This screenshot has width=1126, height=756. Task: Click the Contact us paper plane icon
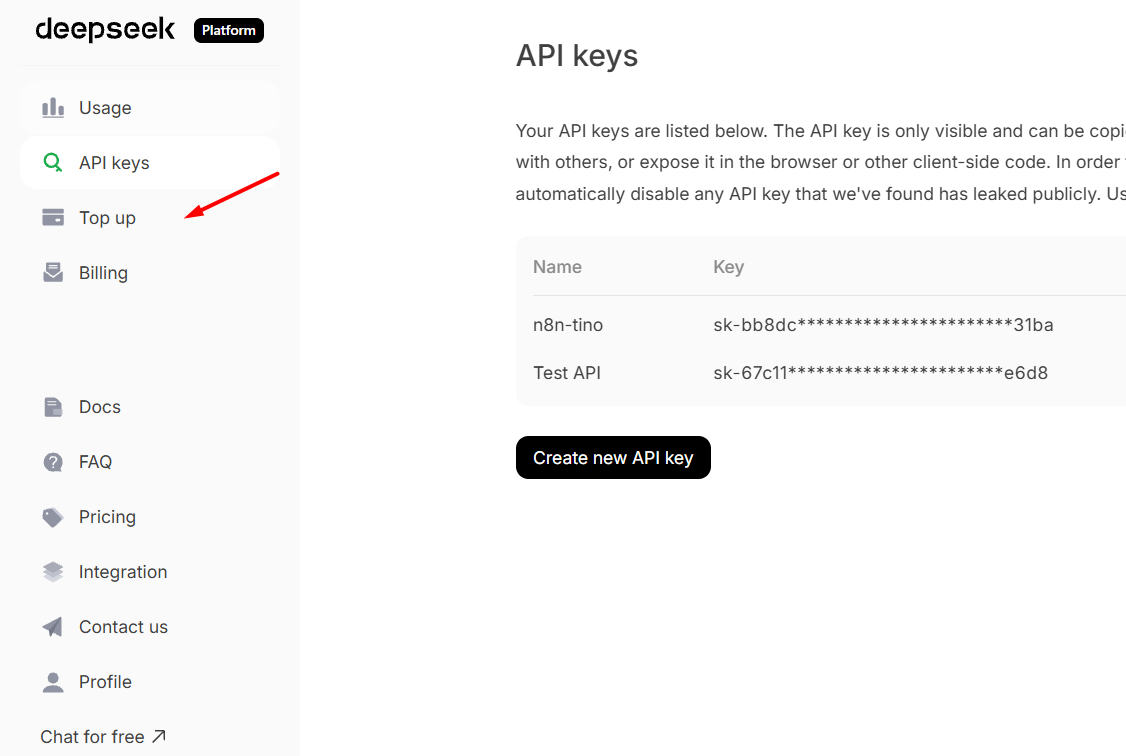[53, 627]
